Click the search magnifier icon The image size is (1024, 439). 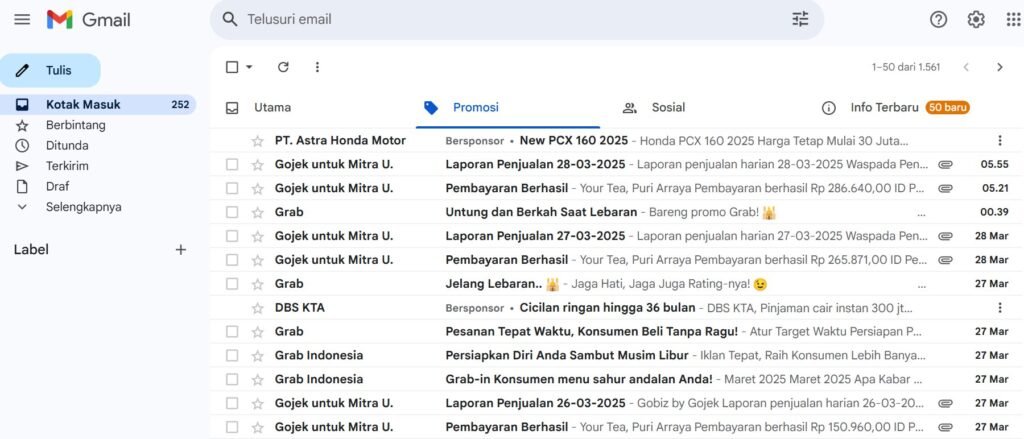point(230,20)
